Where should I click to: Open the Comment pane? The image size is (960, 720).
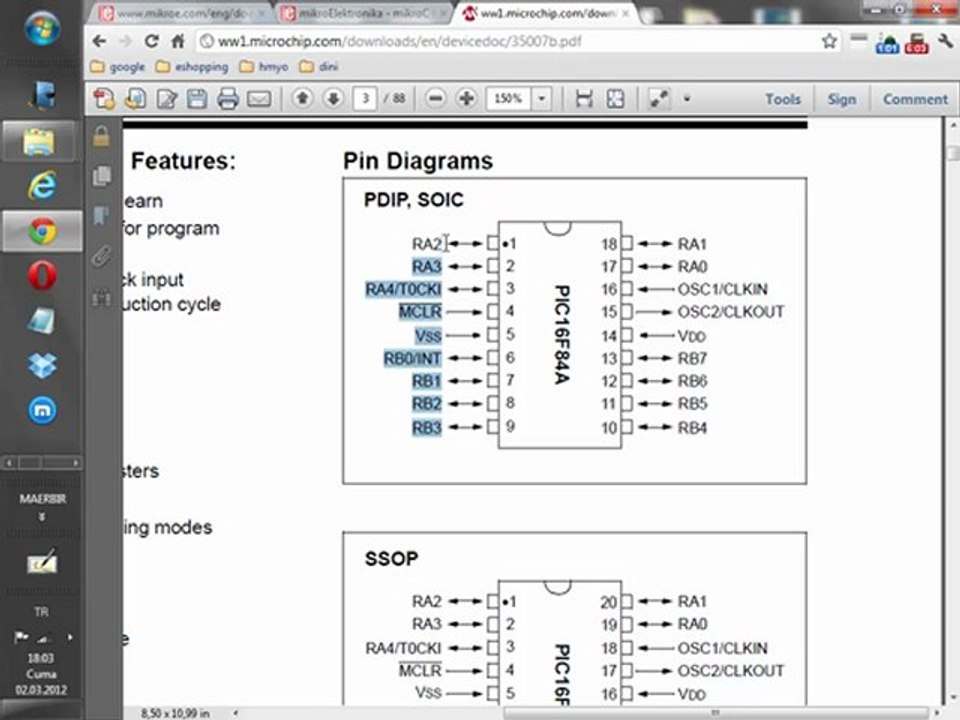coord(915,99)
